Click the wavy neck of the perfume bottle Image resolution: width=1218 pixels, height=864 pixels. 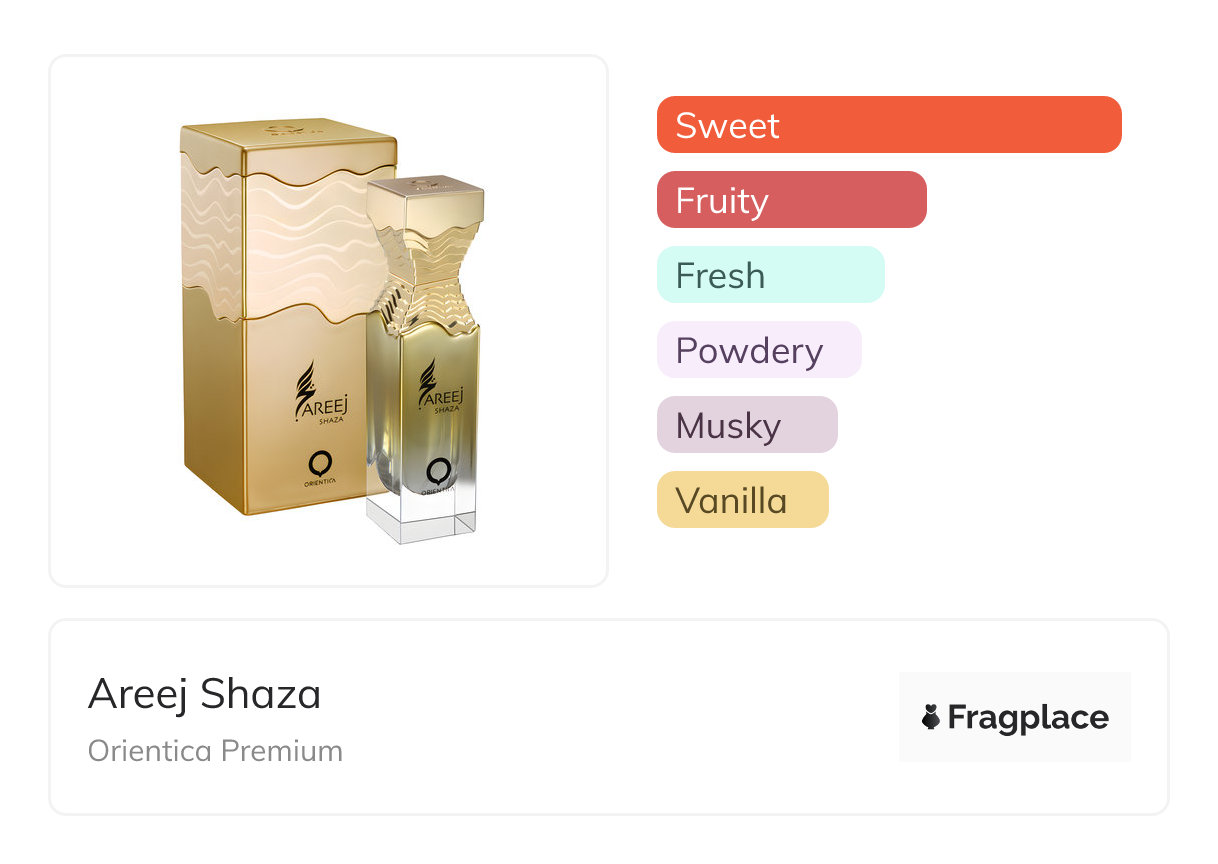(x=423, y=270)
